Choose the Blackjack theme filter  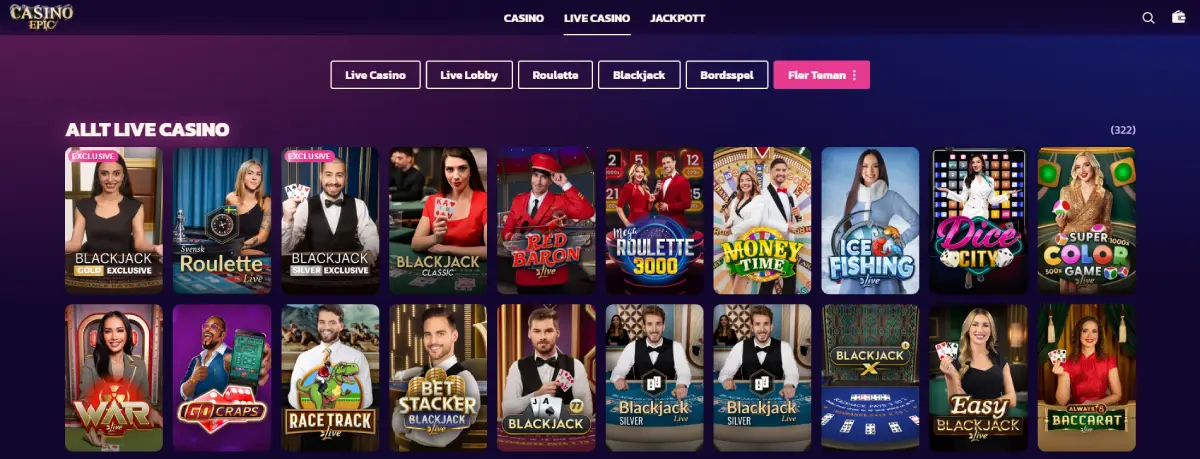coord(639,75)
